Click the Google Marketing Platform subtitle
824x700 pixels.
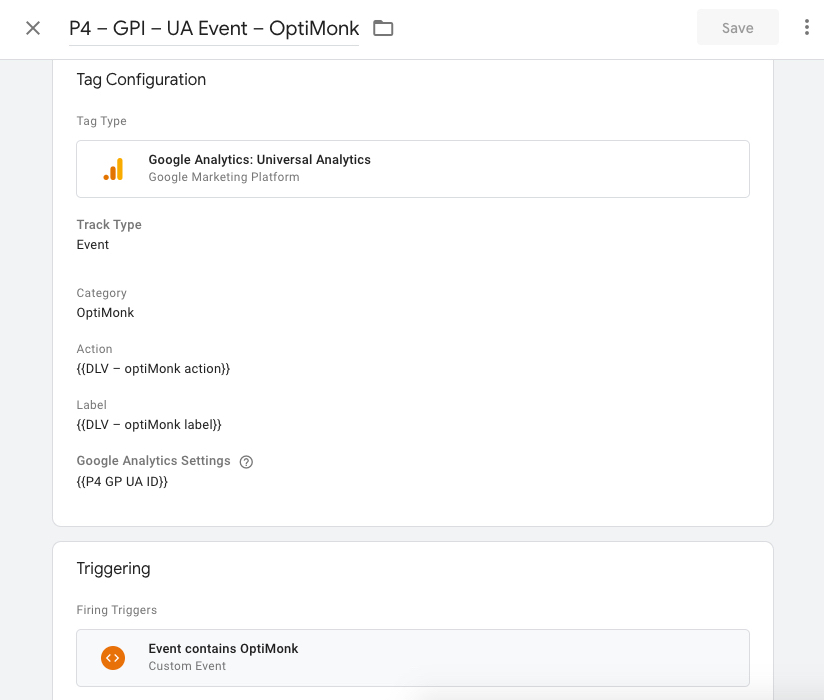point(223,177)
